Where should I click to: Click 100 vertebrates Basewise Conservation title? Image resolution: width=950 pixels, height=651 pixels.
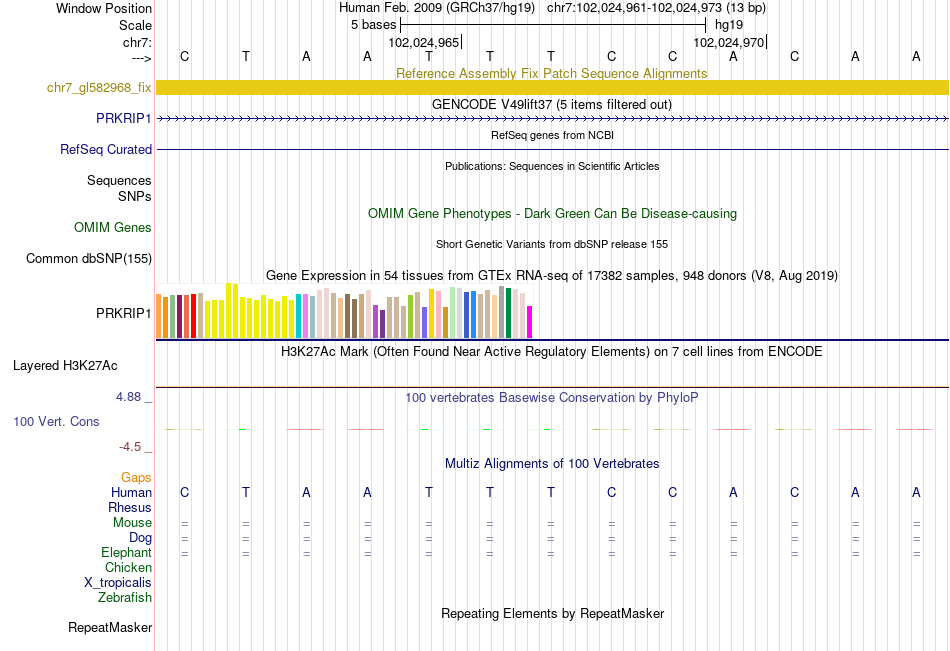552,398
